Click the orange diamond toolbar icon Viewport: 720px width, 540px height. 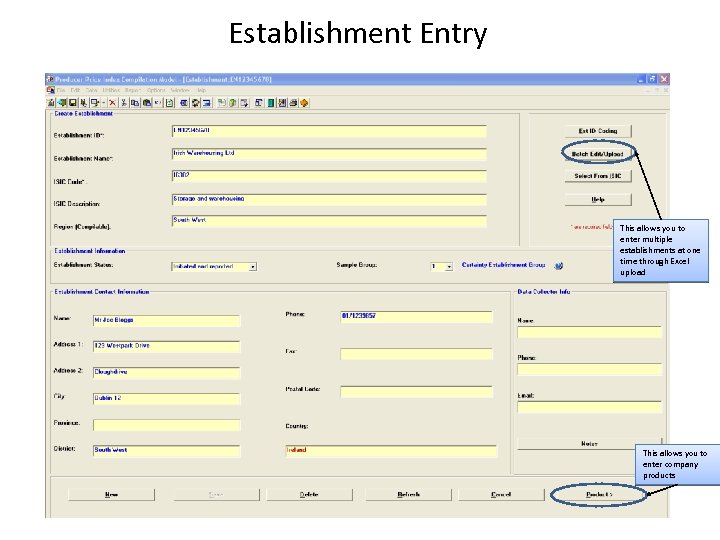[x=304, y=103]
